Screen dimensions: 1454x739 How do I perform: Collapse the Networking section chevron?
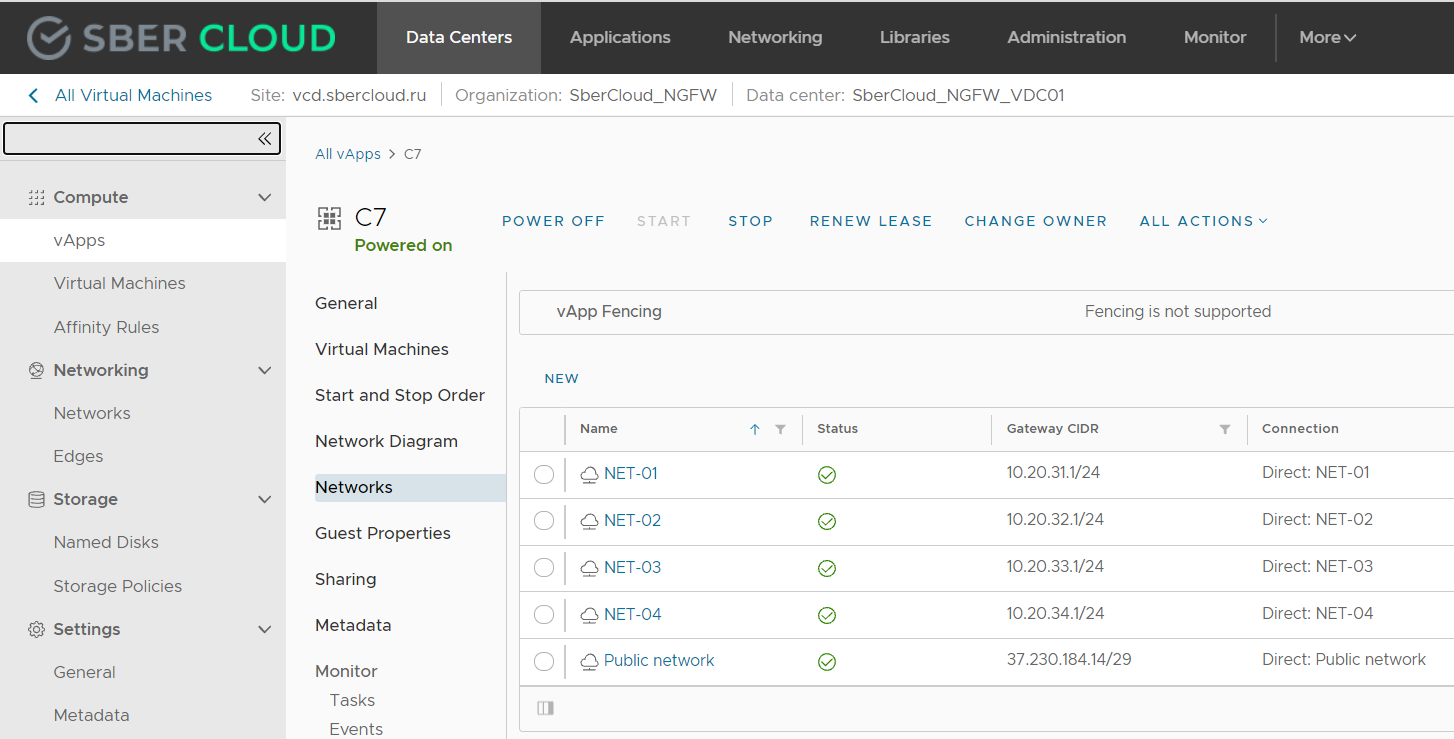265,371
